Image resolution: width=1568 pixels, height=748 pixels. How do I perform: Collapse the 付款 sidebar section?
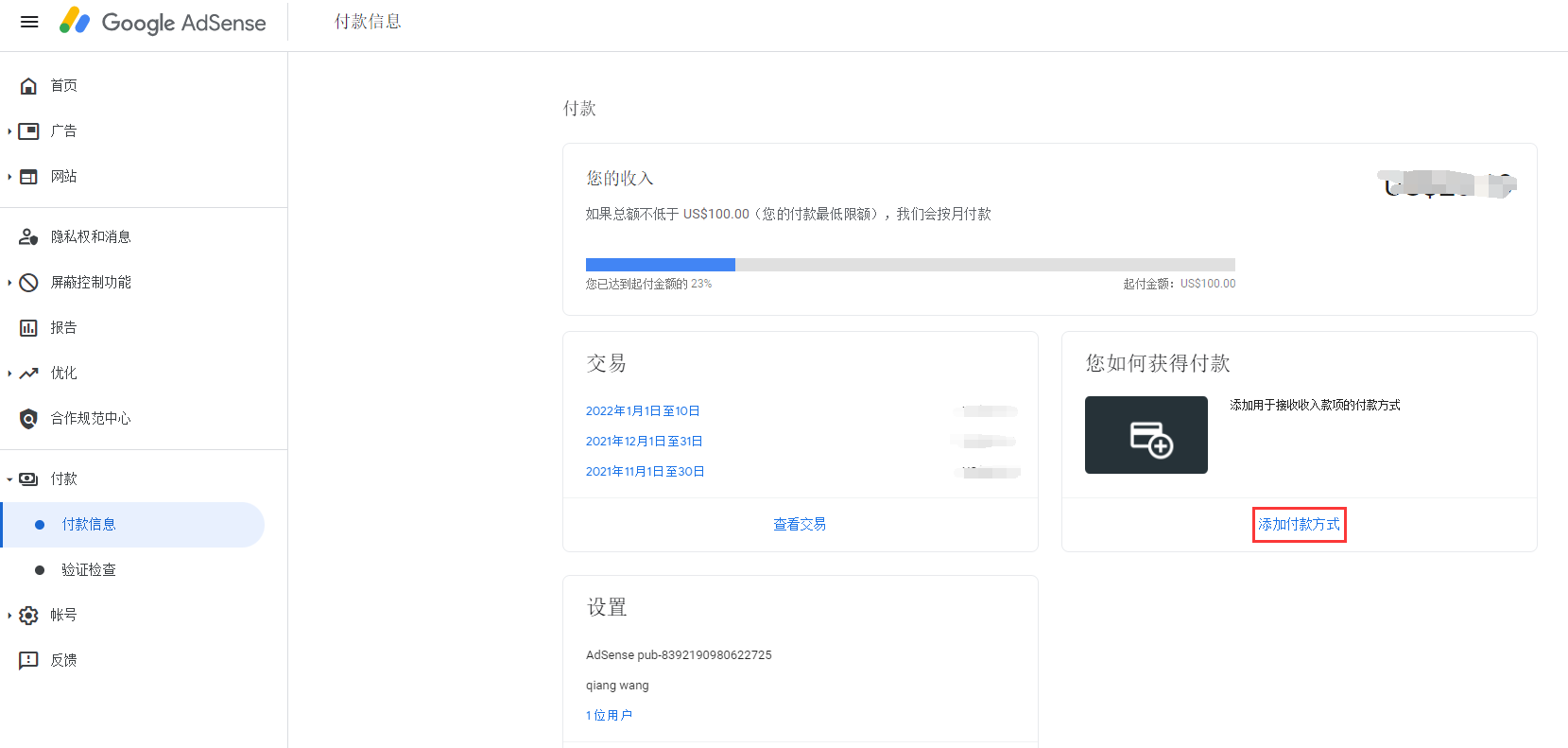(9, 479)
